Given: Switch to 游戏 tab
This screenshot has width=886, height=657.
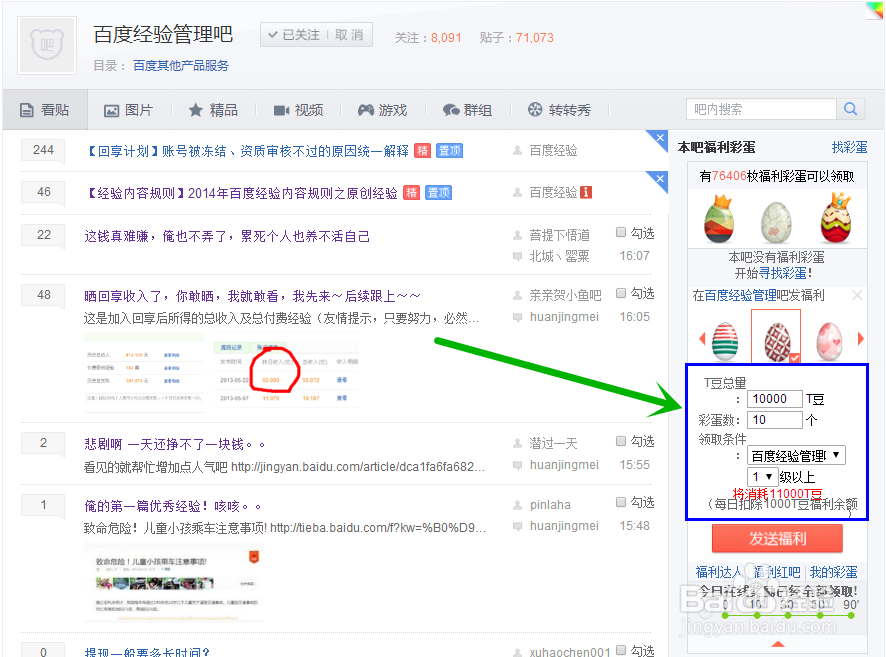Looking at the screenshot, I should click(383, 110).
